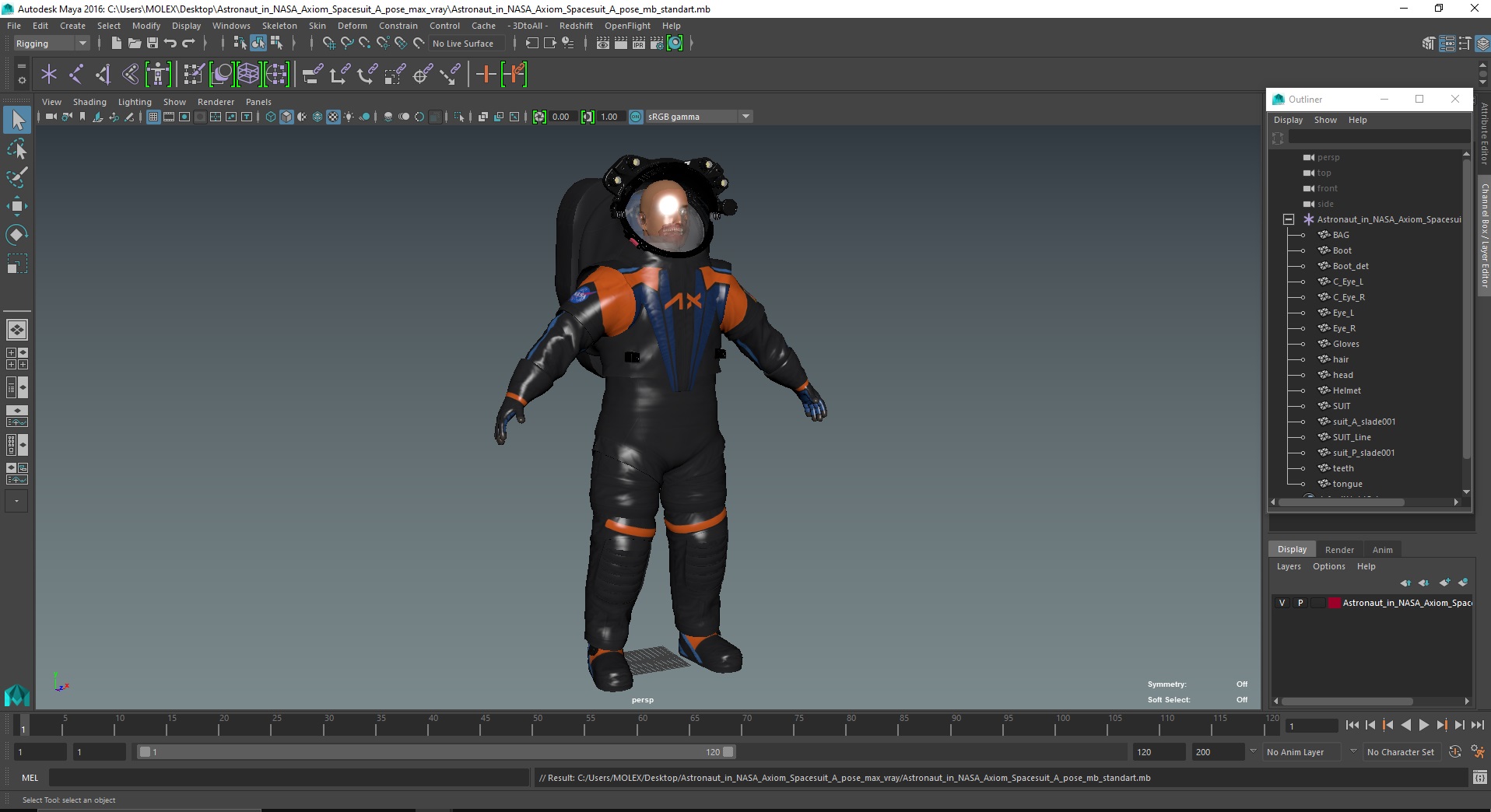1491x812 pixels.
Task: Choose the Scale tool in toolbox
Action: coord(17,263)
